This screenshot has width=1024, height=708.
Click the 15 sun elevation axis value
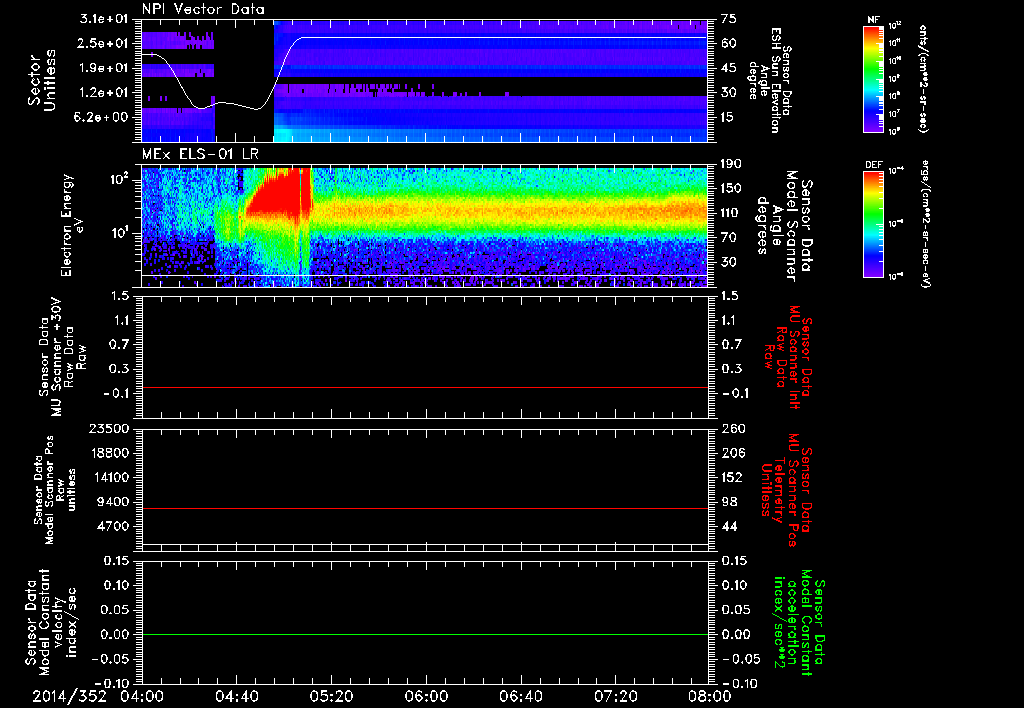[x=729, y=117]
